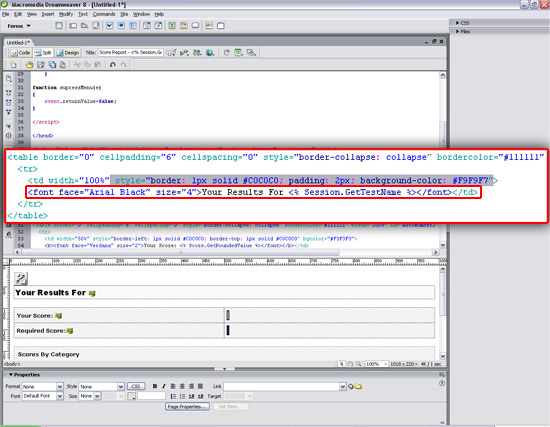This screenshot has width=550, height=427.
Task: Open the Format dropdown in Properties
Action: [x=60, y=387]
